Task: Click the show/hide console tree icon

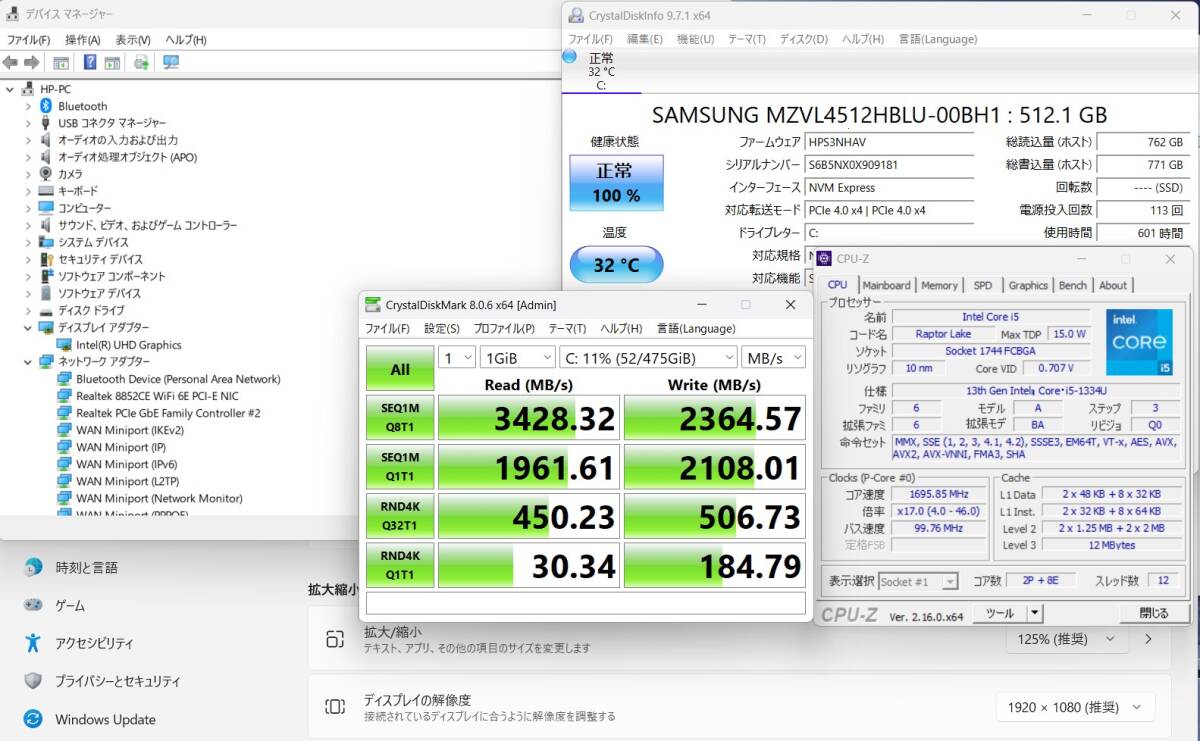Action: coord(61,63)
